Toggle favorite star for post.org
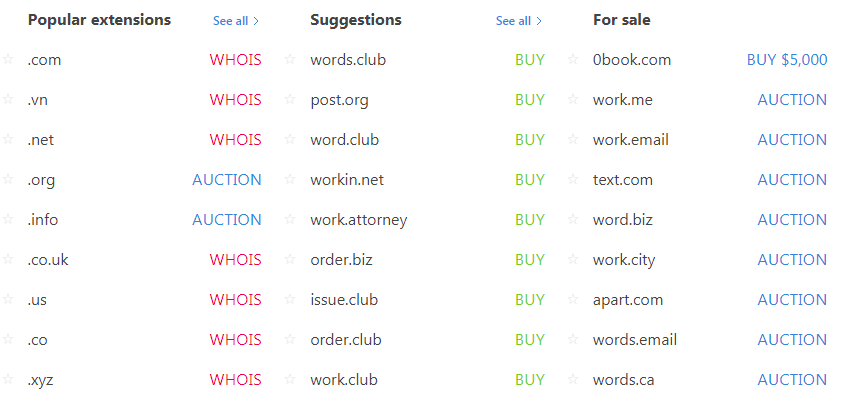 [291, 100]
